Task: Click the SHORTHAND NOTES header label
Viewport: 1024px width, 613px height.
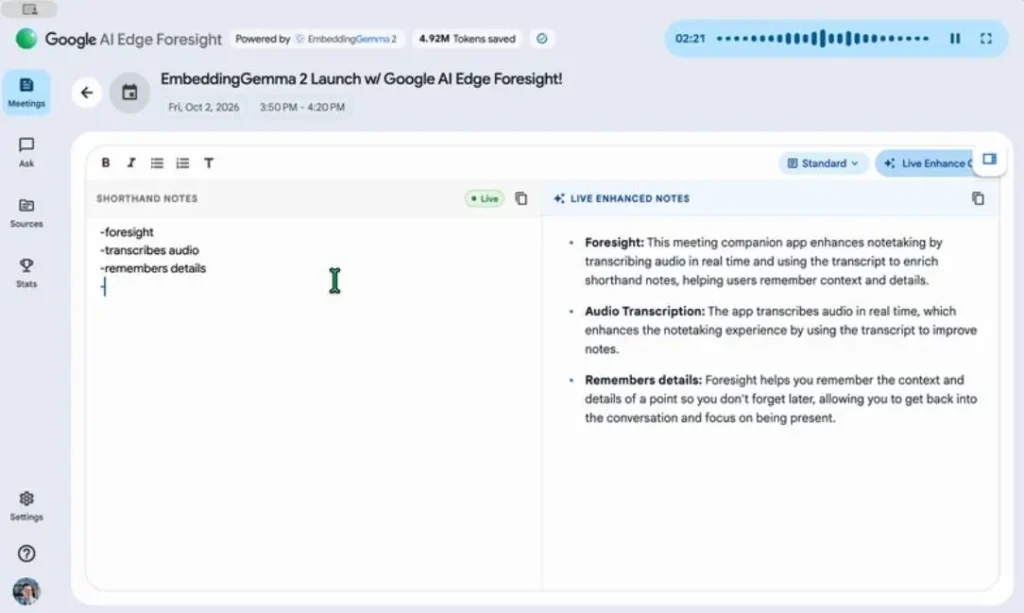Action: [147, 198]
